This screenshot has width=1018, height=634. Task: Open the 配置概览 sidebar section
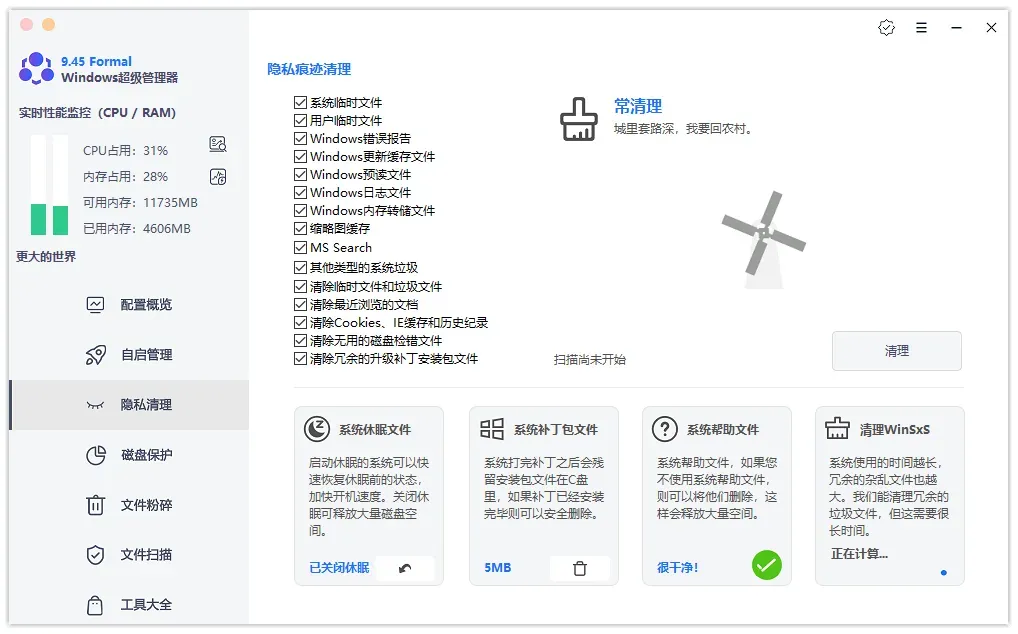pyautogui.click(x=130, y=305)
